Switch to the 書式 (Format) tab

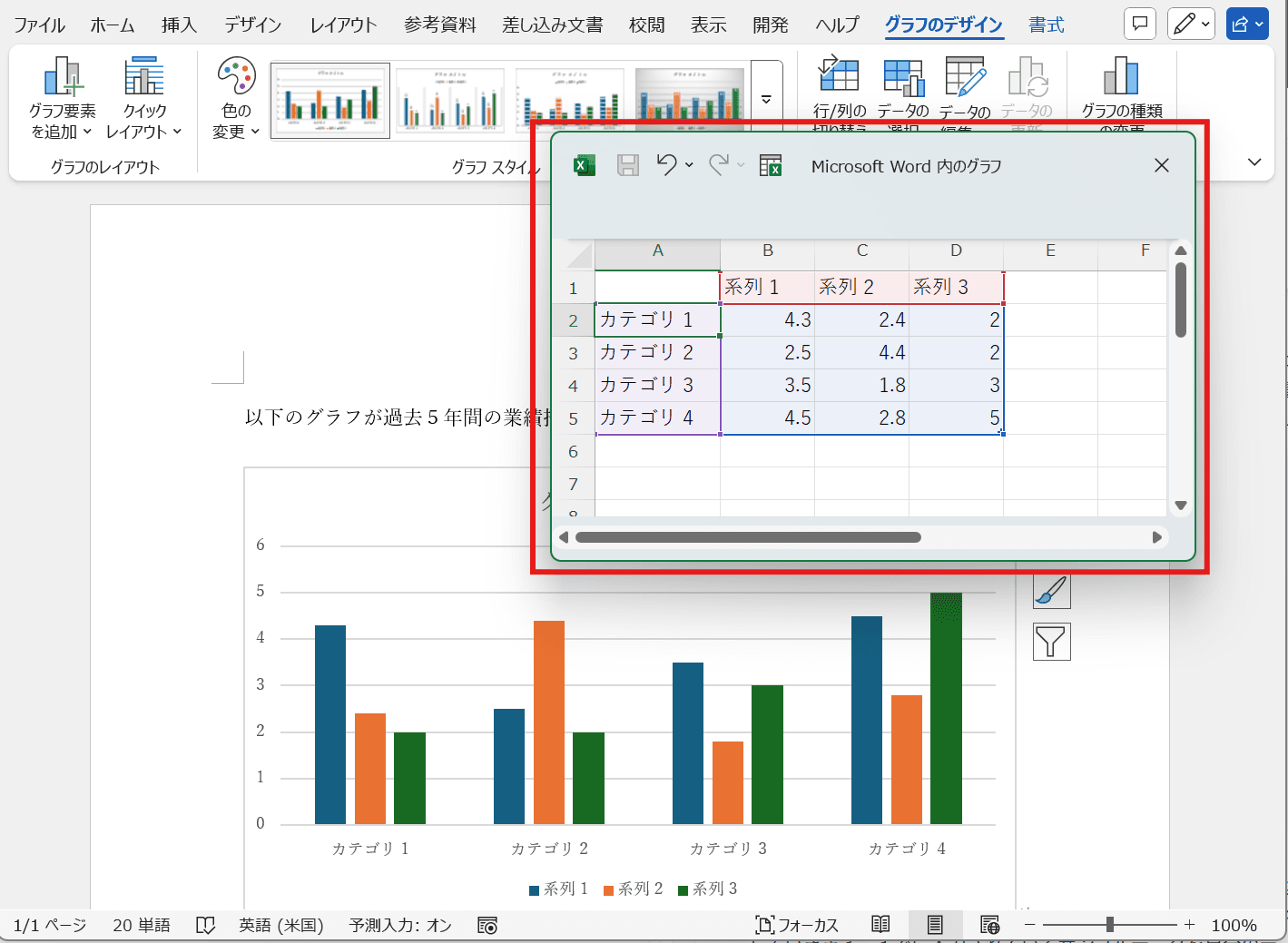click(1046, 25)
